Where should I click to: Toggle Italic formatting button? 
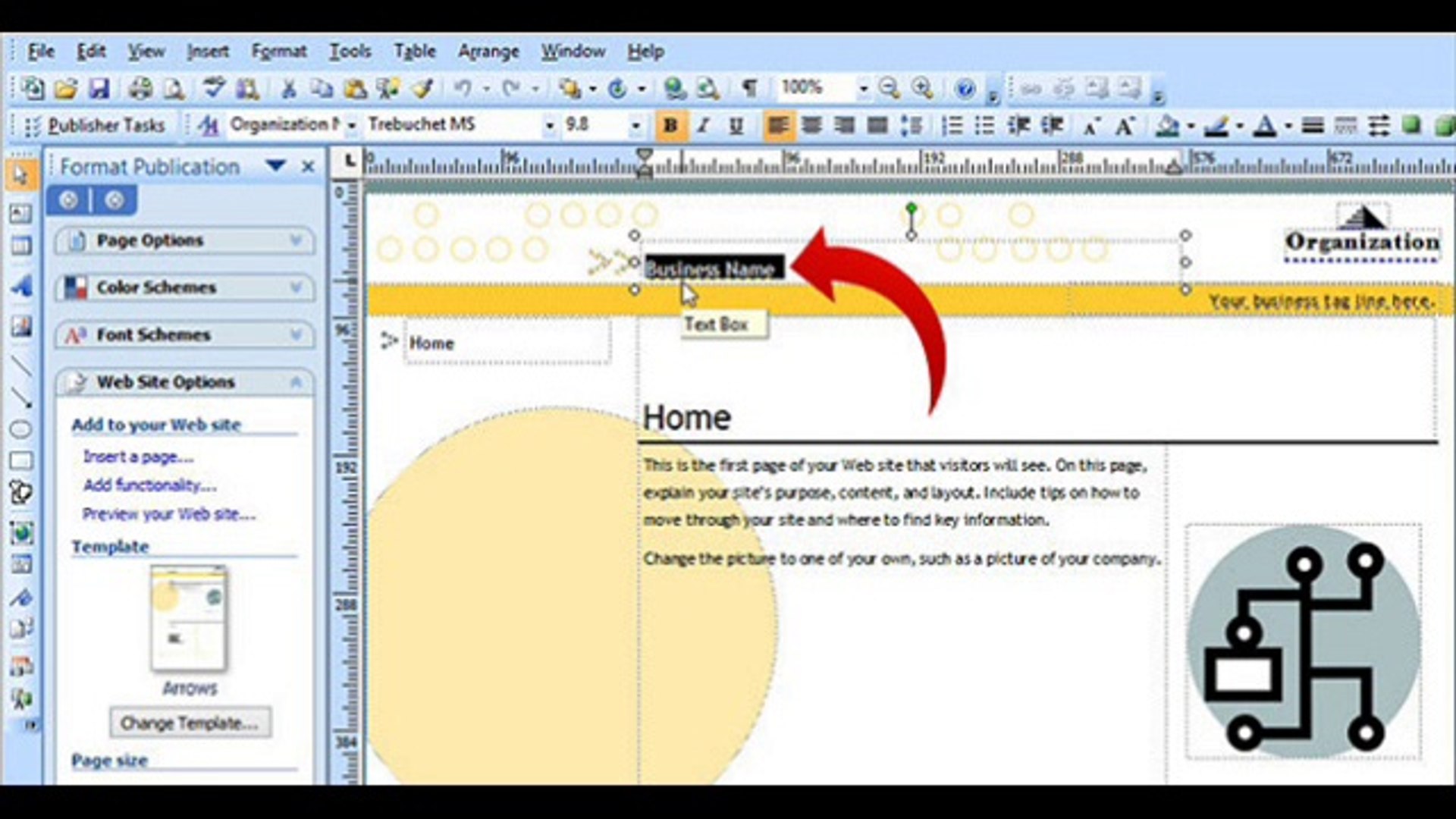(x=703, y=125)
